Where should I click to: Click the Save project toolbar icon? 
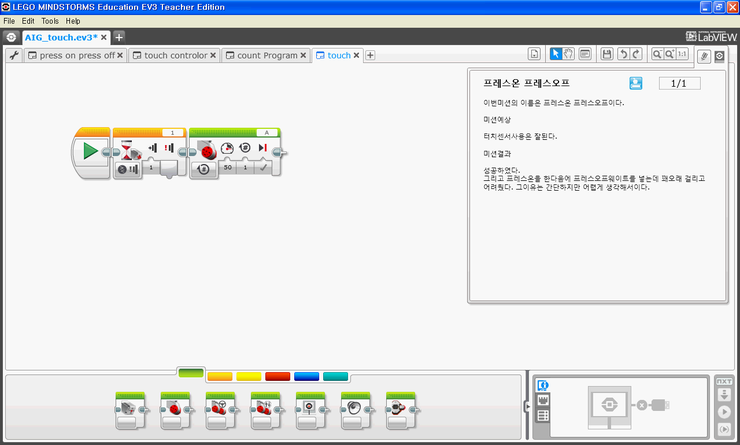(607, 54)
